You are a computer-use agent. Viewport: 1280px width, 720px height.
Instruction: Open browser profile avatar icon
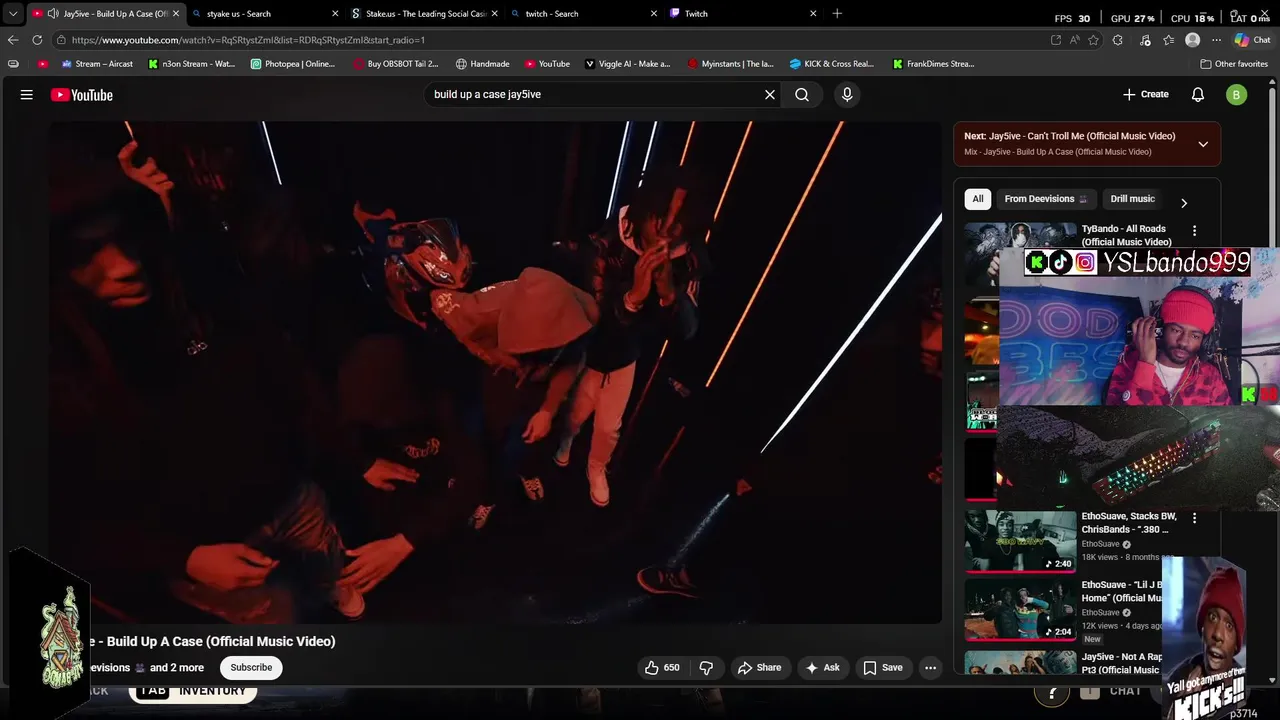1192,40
